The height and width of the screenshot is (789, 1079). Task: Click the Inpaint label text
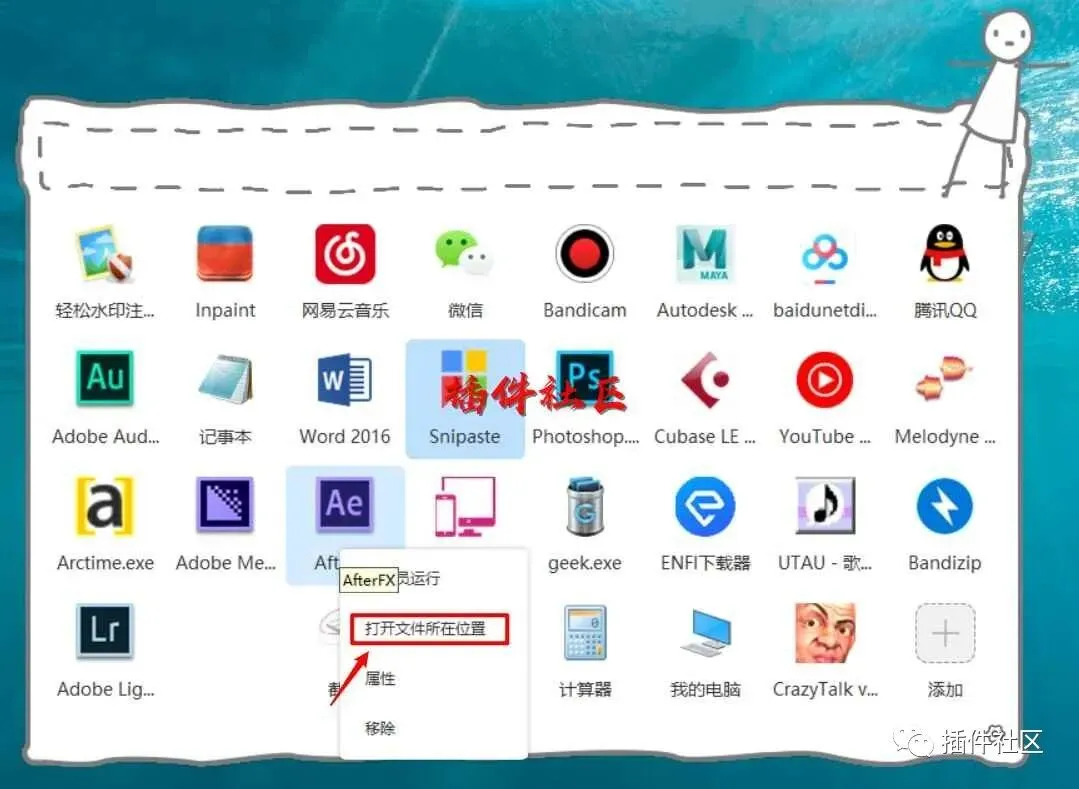[x=225, y=310]
